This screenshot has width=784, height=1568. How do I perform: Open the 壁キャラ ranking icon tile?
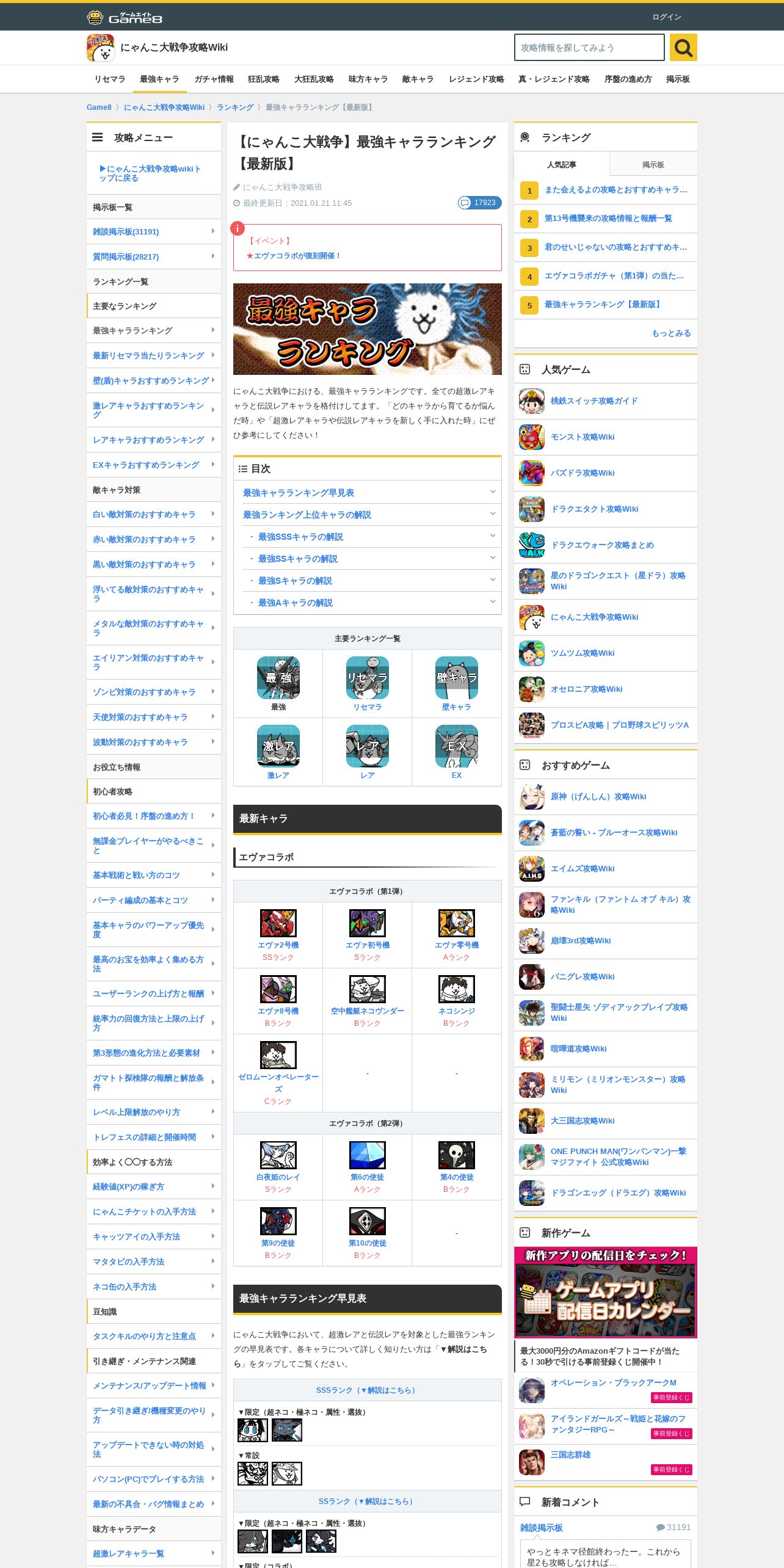pyautogui.click(x=457, y=678)
